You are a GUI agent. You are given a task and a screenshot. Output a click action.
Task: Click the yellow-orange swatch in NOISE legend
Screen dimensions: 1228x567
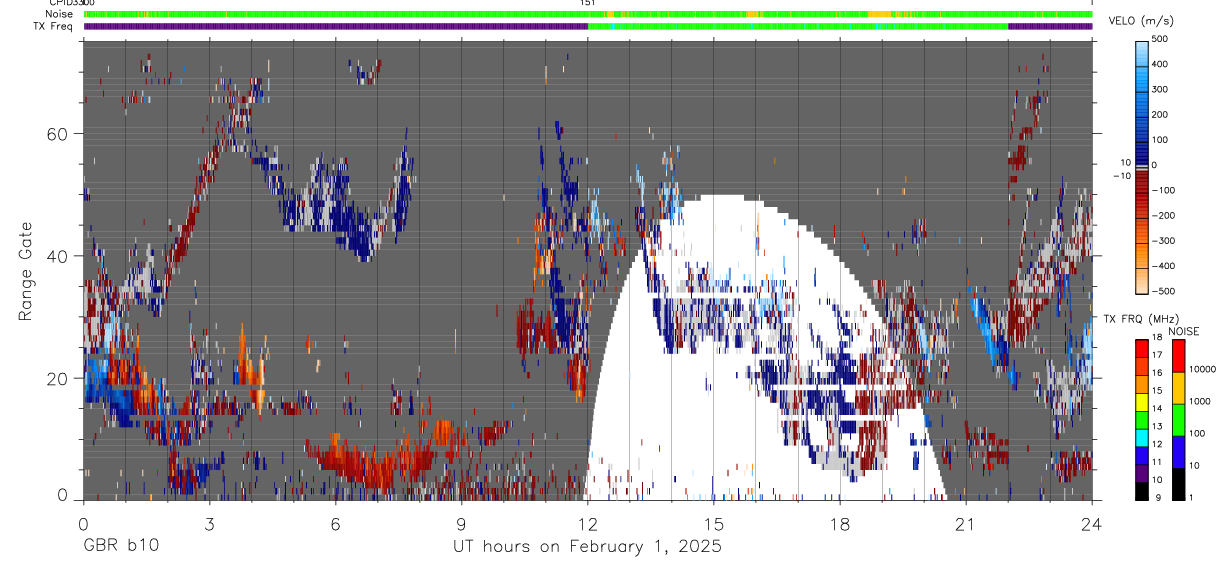point(1178,388)
